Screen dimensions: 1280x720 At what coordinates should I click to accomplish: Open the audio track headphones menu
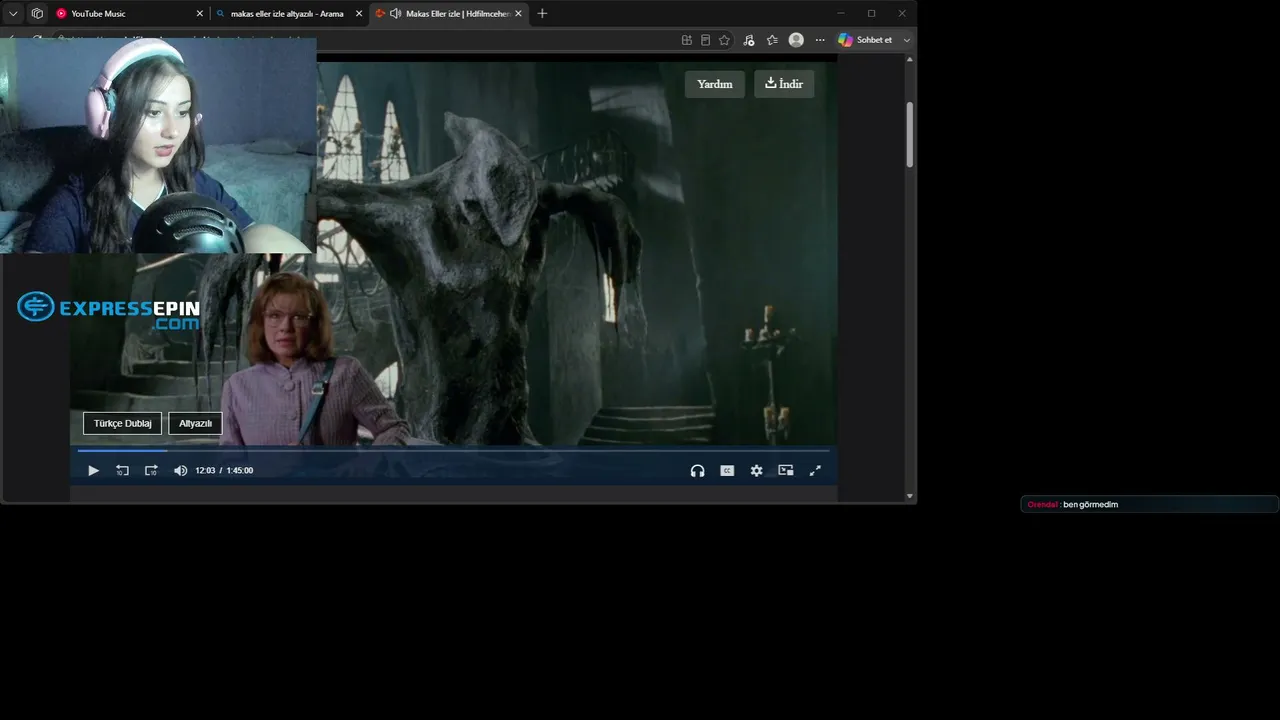click(x=697, y=471)
